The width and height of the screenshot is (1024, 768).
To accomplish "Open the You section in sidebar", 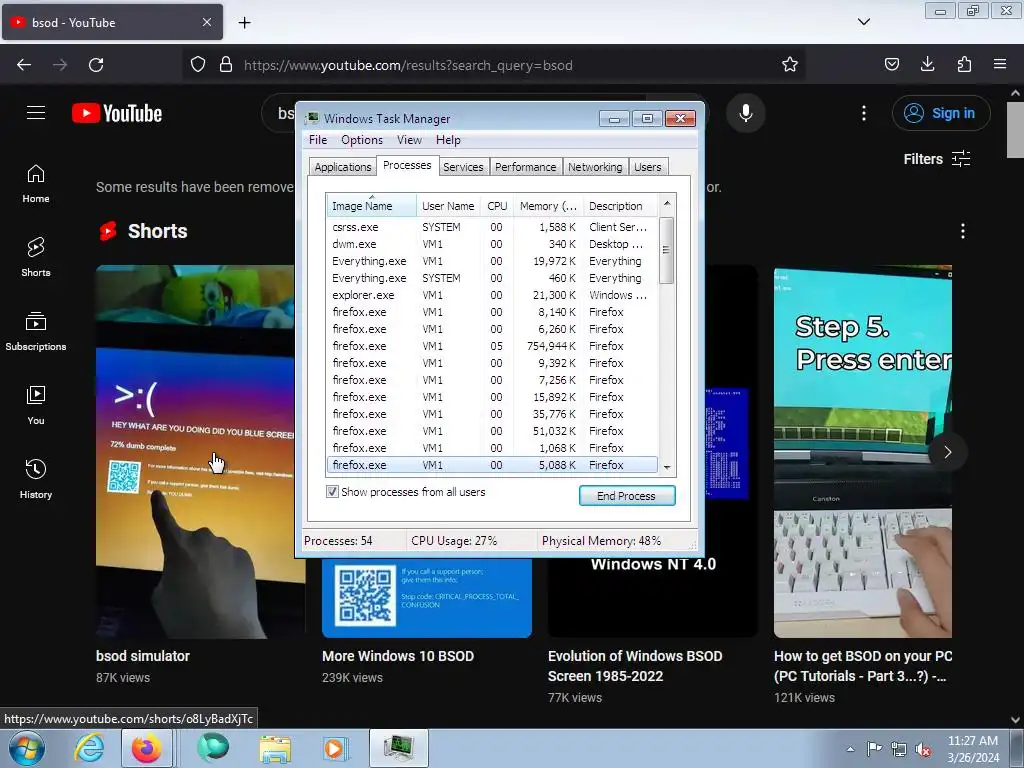I will coord(36,406).
